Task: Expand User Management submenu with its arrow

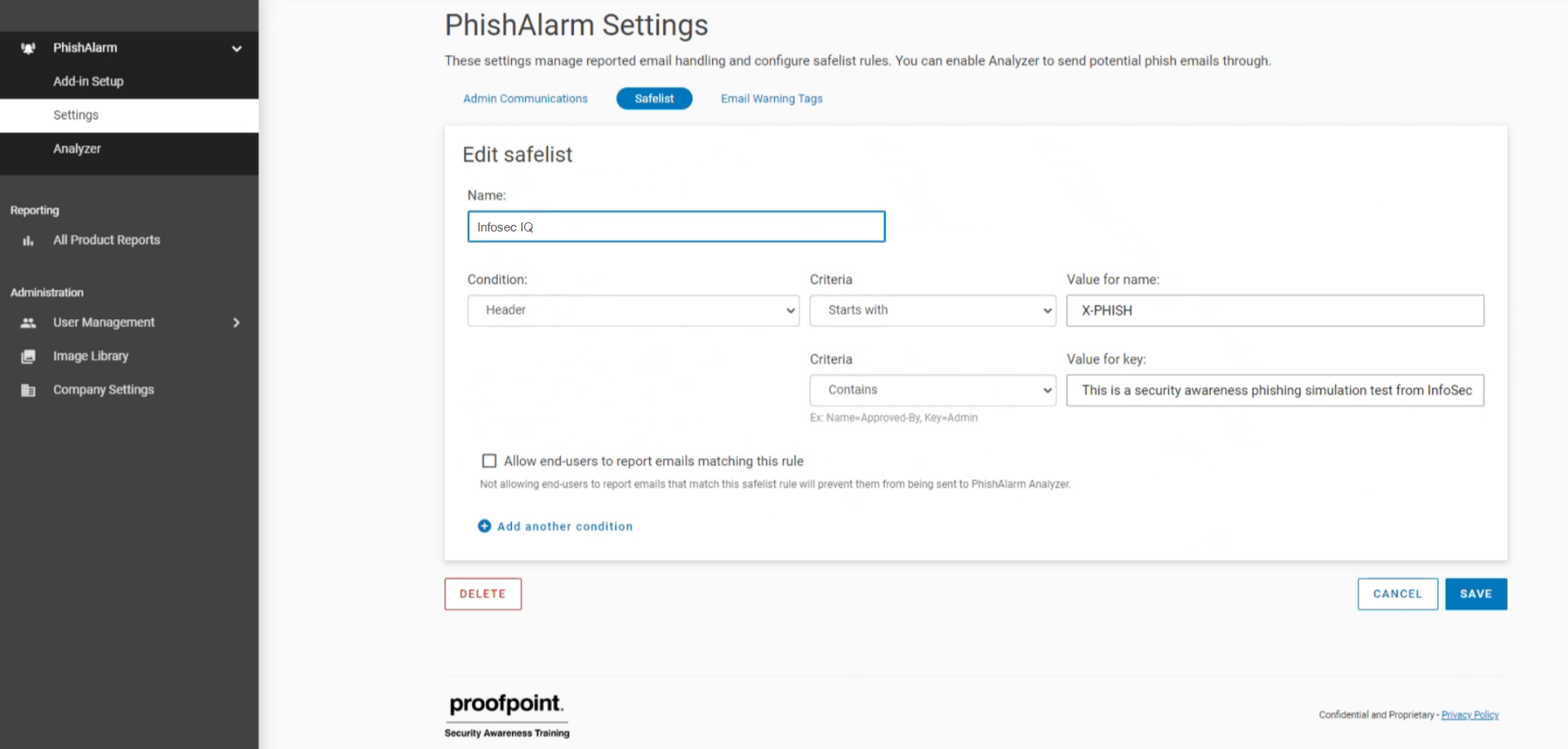Action: (x=237, y=322)
